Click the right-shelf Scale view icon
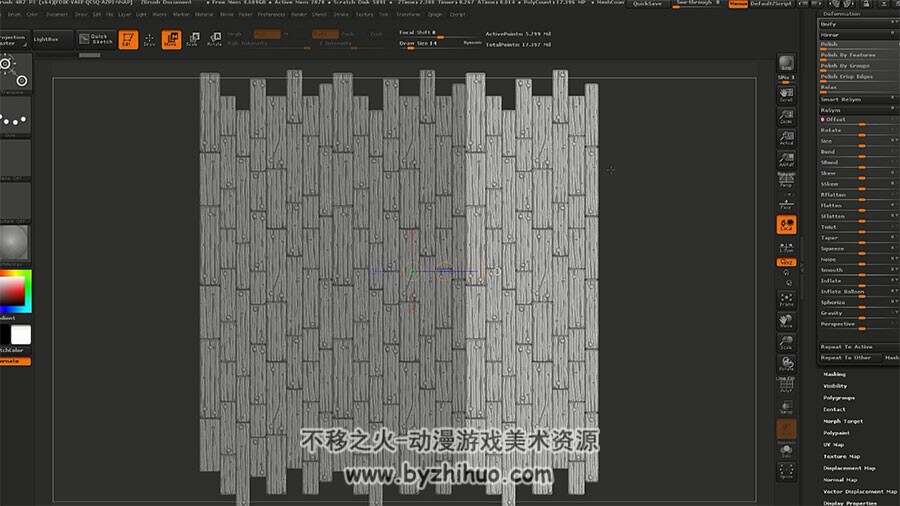The width and height of the screenshot is (900, 506). click(786, 343)
